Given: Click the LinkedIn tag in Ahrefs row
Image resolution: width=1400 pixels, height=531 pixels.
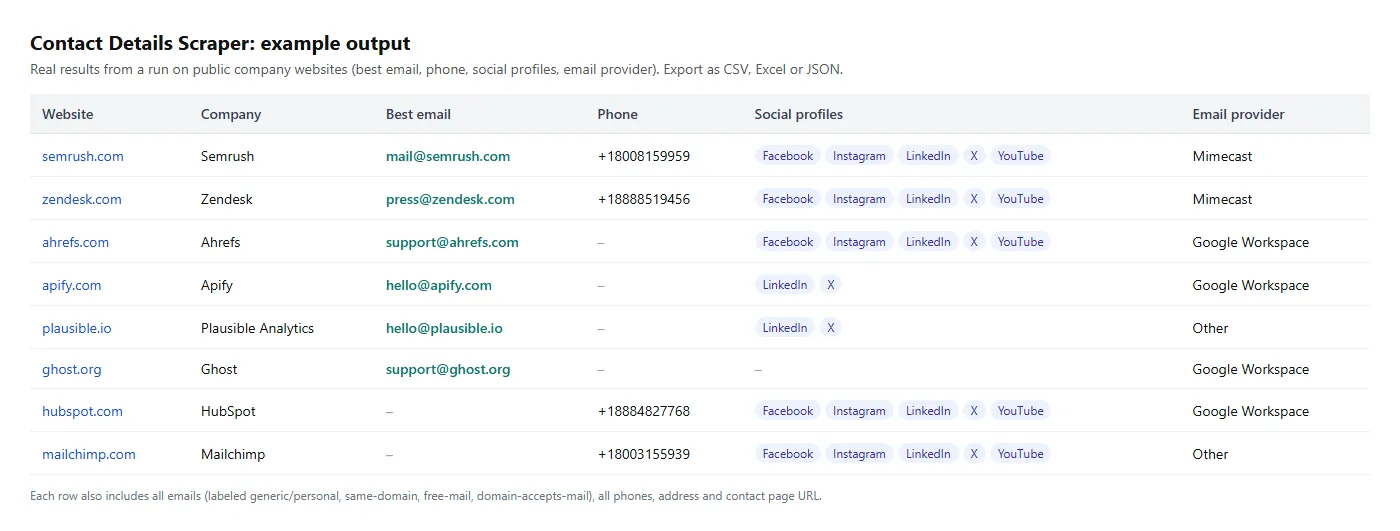Looking at the screenshot, I should (x=928, y=242).
